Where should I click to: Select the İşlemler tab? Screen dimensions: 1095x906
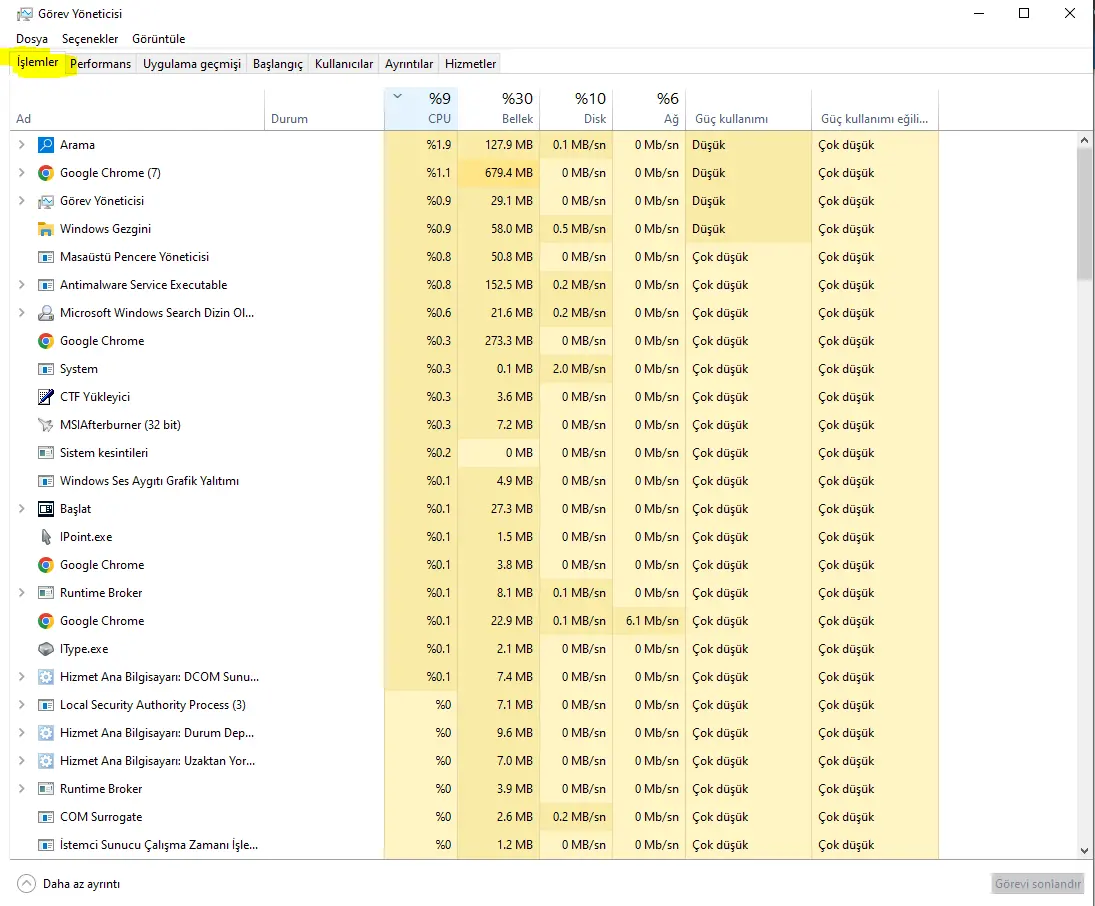38,62
